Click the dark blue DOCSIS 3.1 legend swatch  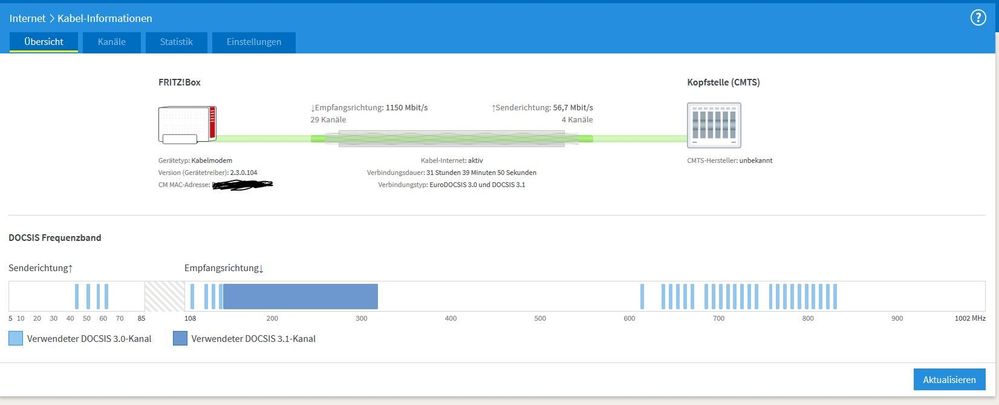coord(180,339)
